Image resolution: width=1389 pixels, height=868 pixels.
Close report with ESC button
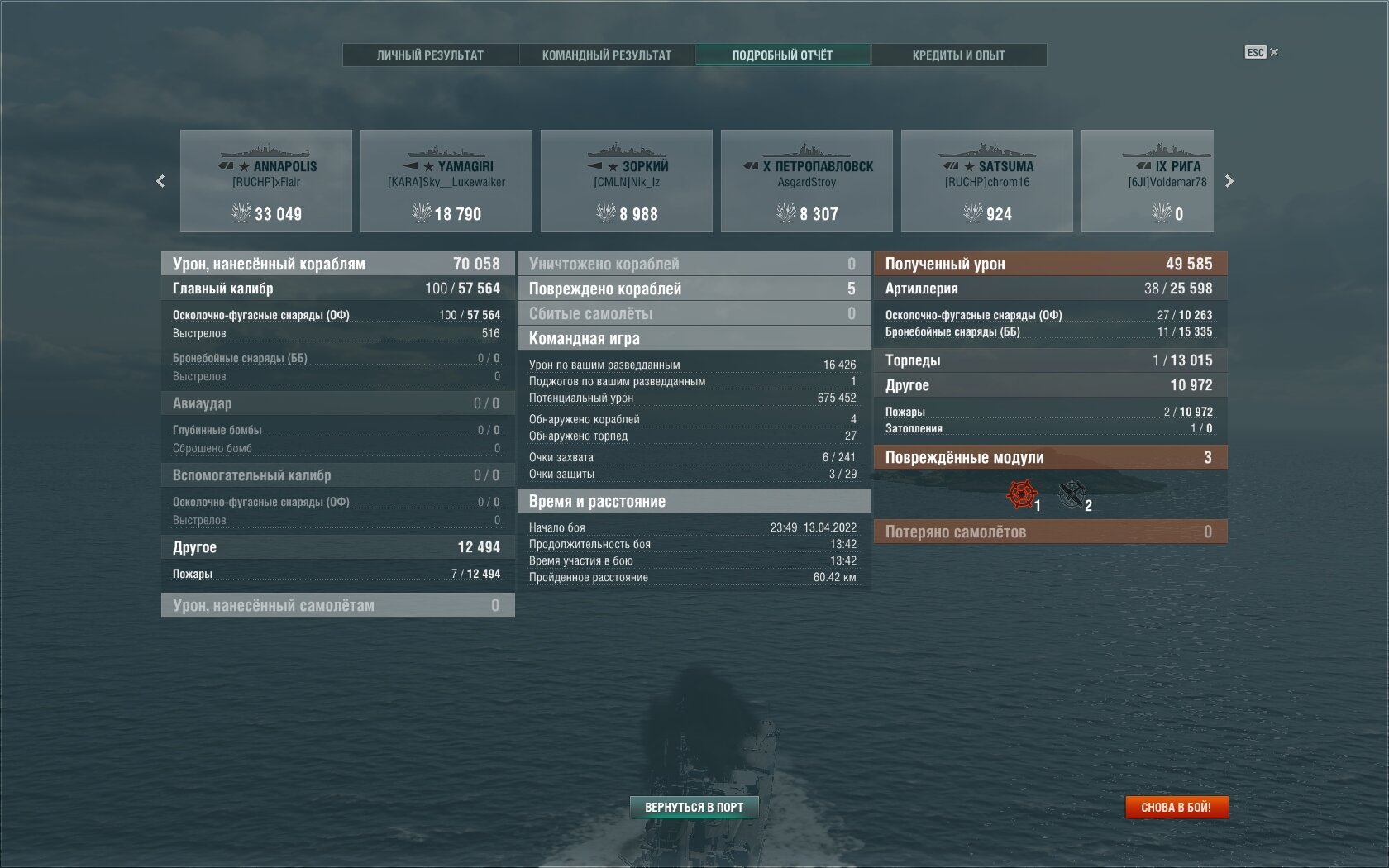(1262, 52)
